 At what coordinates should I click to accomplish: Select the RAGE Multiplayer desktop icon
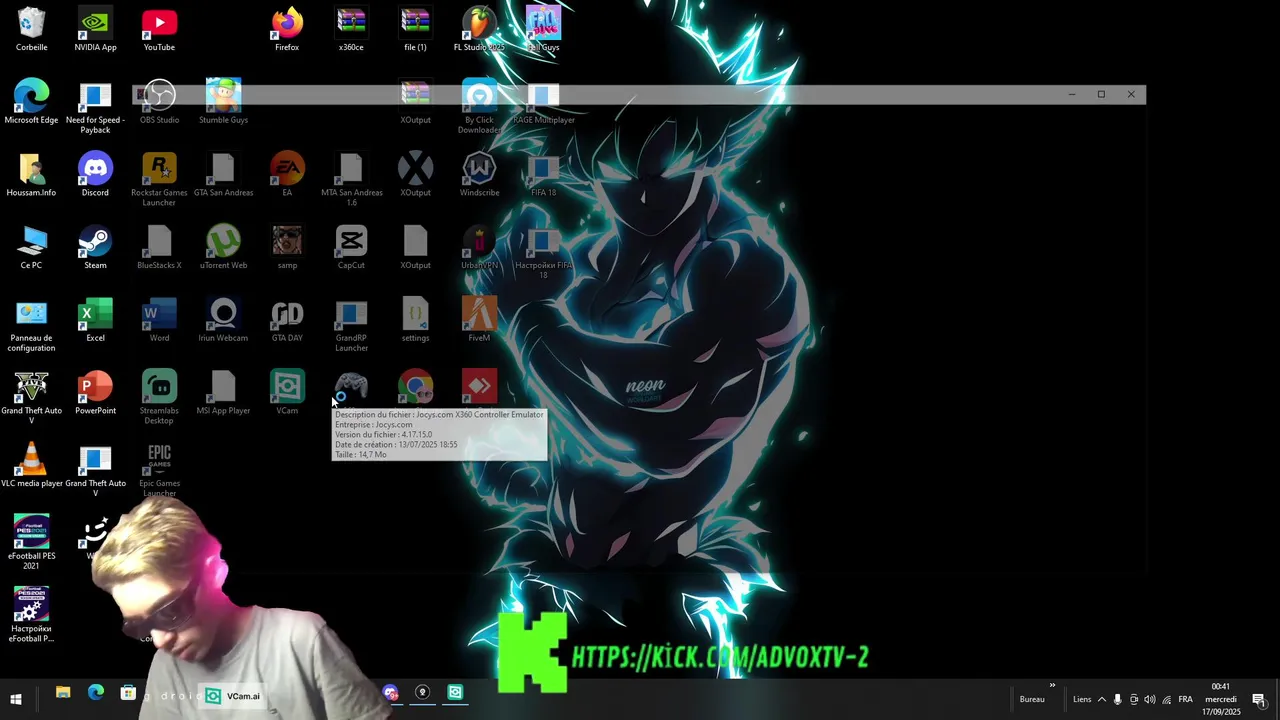pos(543,102)
